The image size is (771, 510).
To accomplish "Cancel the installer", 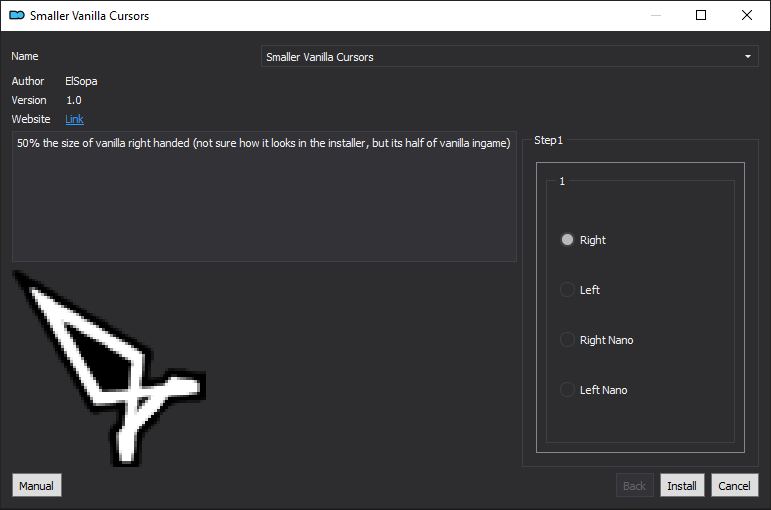I will (x=734, y=485).
